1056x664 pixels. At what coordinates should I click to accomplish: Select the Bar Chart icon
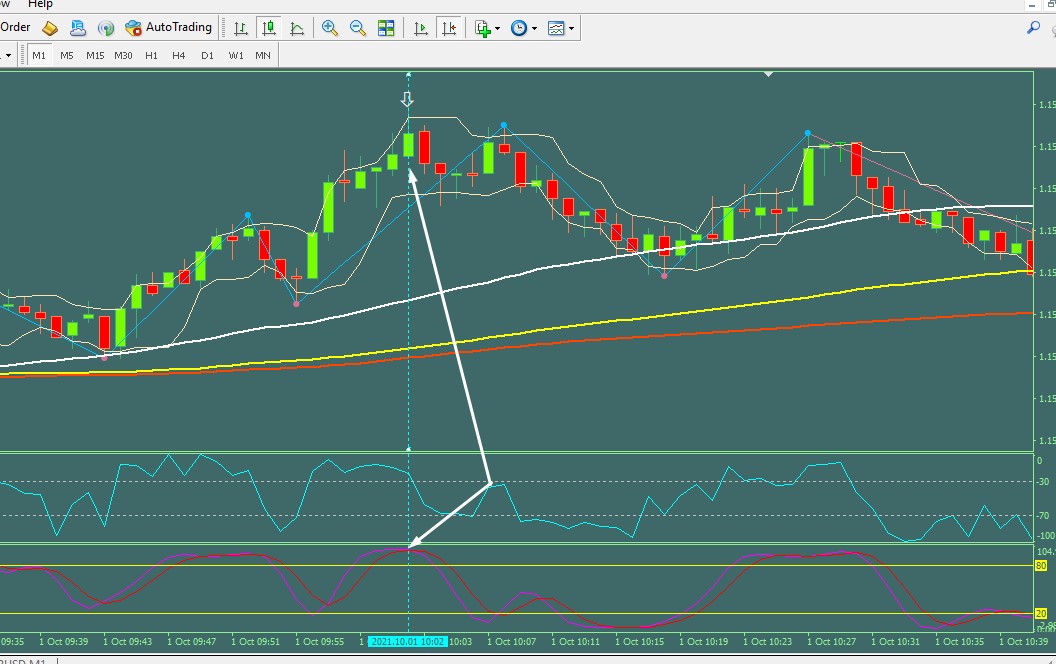(240, 28)
